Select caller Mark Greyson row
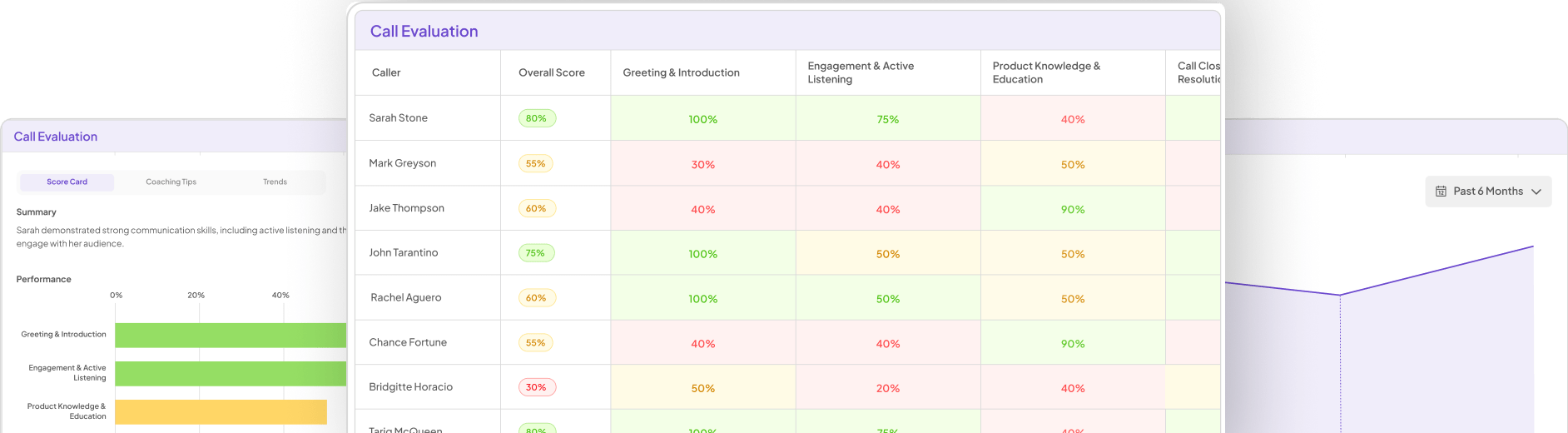 (787, 163)
